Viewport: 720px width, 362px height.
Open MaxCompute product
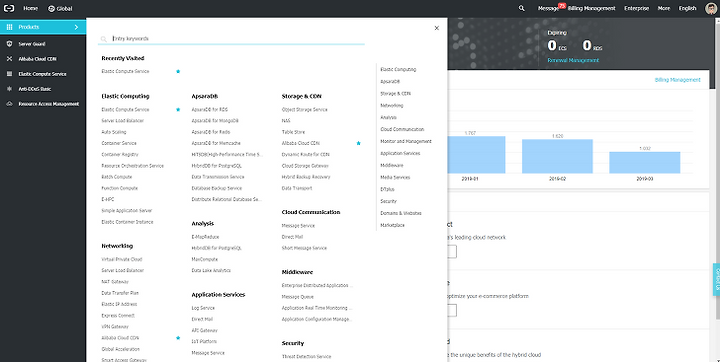[x=204, y=260]
